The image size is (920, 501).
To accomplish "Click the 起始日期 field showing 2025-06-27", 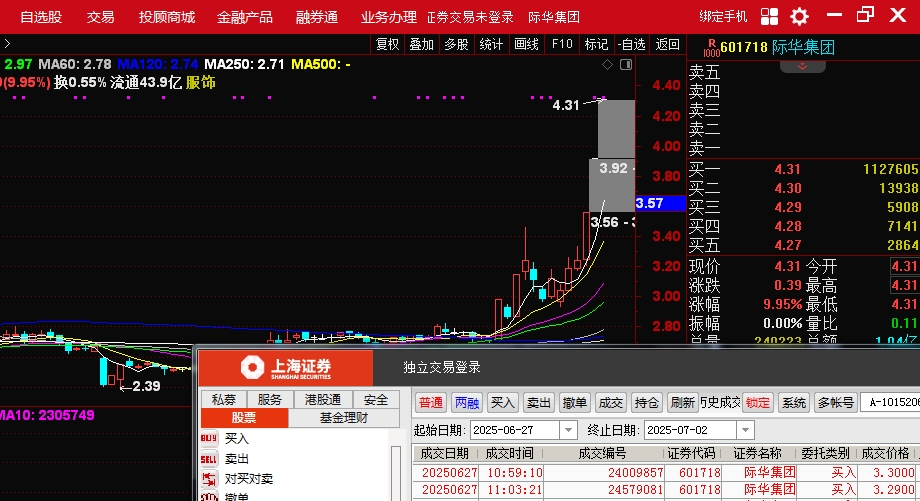I will (516, 430).
